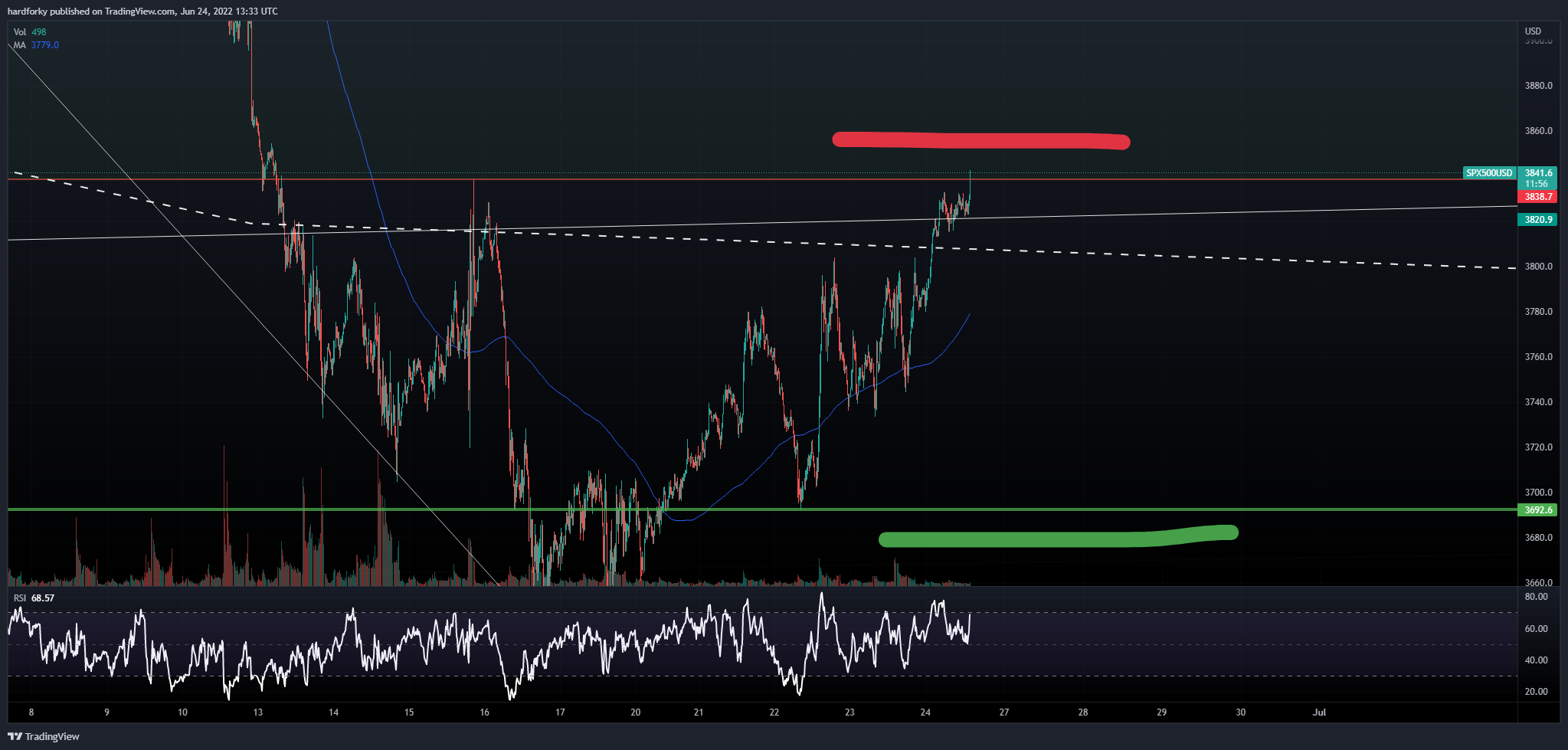Click the RSI 40.00 scale value

1536,660
